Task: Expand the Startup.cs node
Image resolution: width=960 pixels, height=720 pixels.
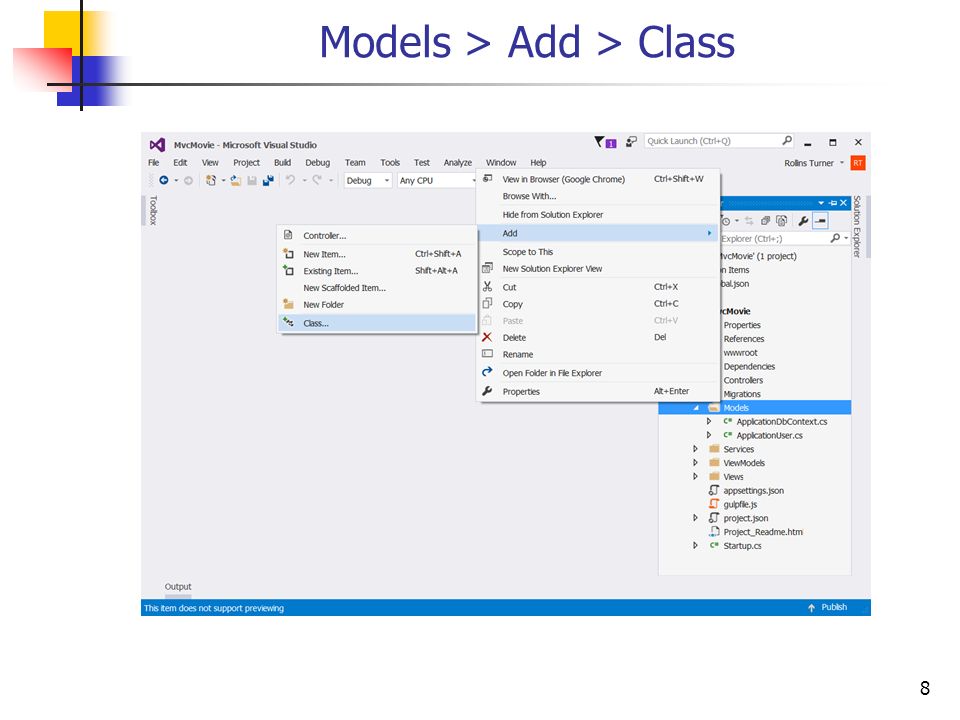Action: (696, 546)
